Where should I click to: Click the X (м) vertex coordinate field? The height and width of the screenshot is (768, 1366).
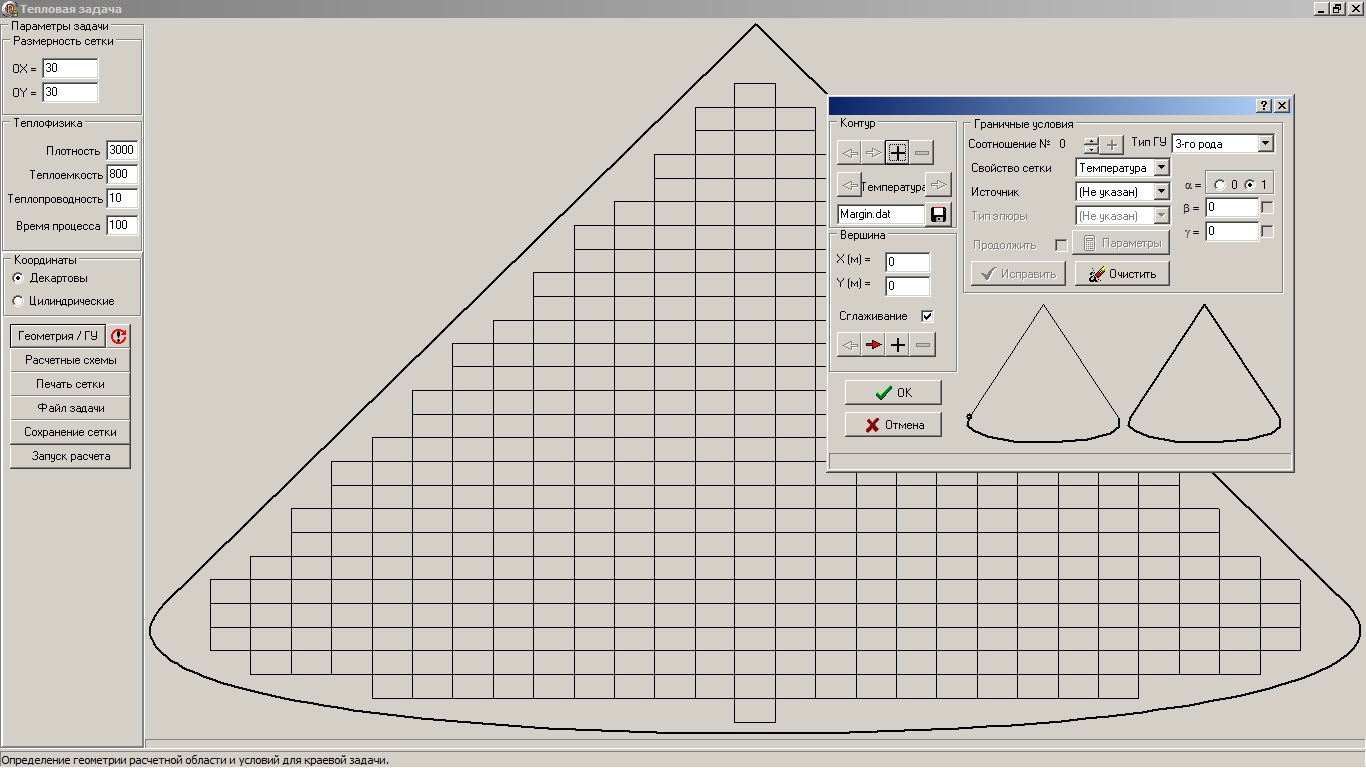[907, 262]
